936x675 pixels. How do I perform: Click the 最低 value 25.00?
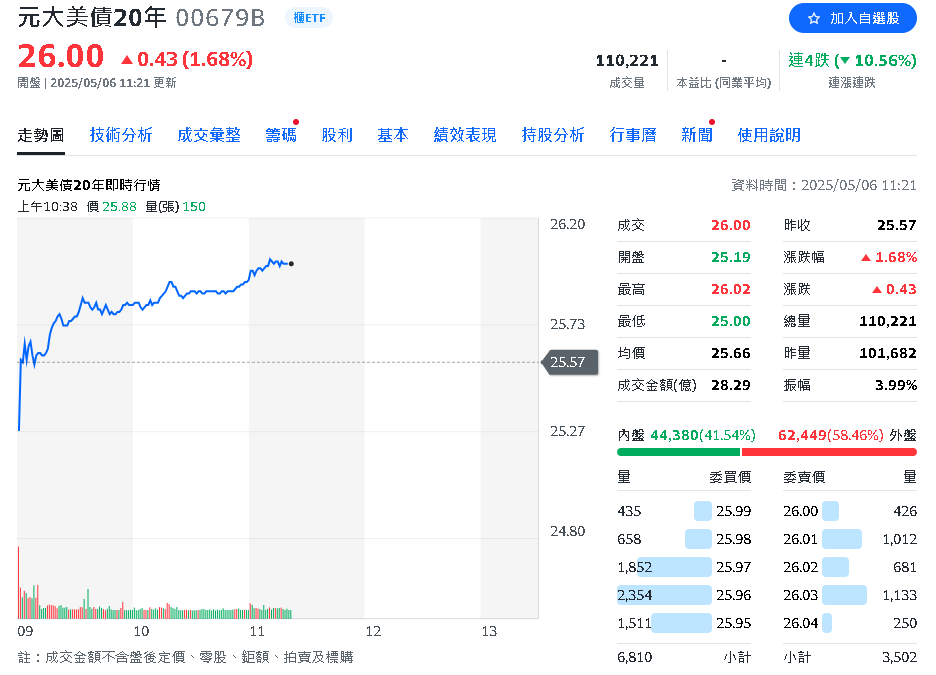(731, 321)
